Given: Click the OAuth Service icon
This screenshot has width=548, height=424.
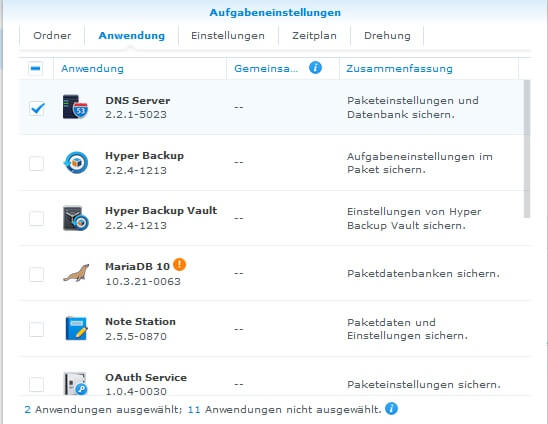Looking at the screenshot, I should [75, 383].
